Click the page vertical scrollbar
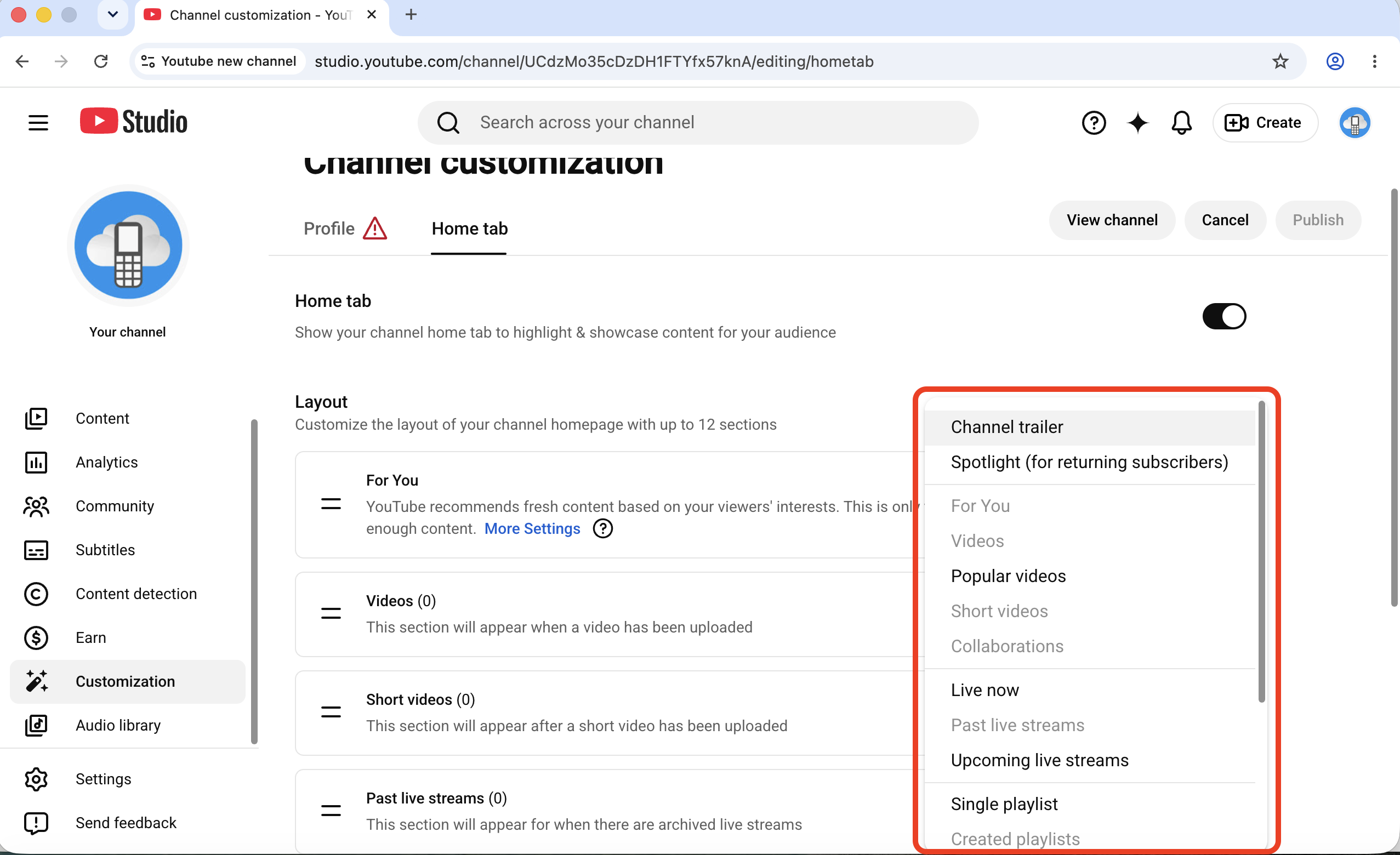The width and height of the screenshot is (1400, 855). click(1395, 398)
